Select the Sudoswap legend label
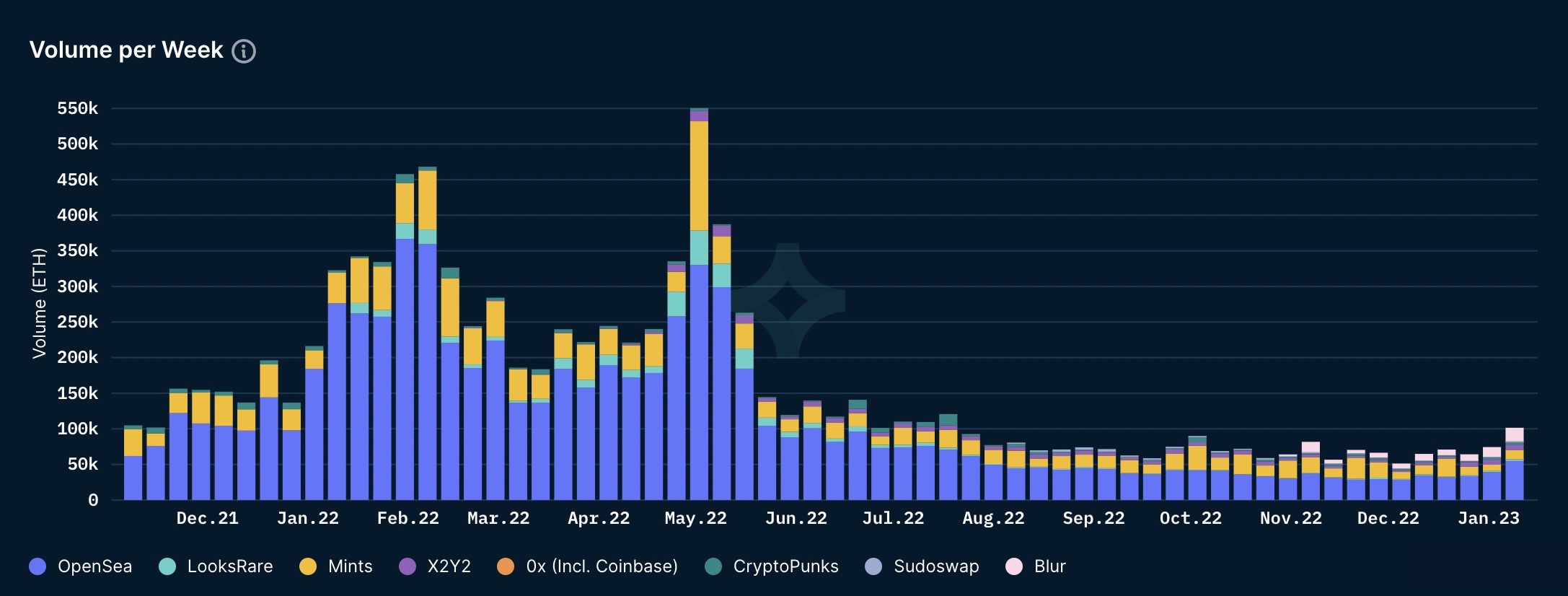This screenshot has height=596, width=1568. [936, 566]
